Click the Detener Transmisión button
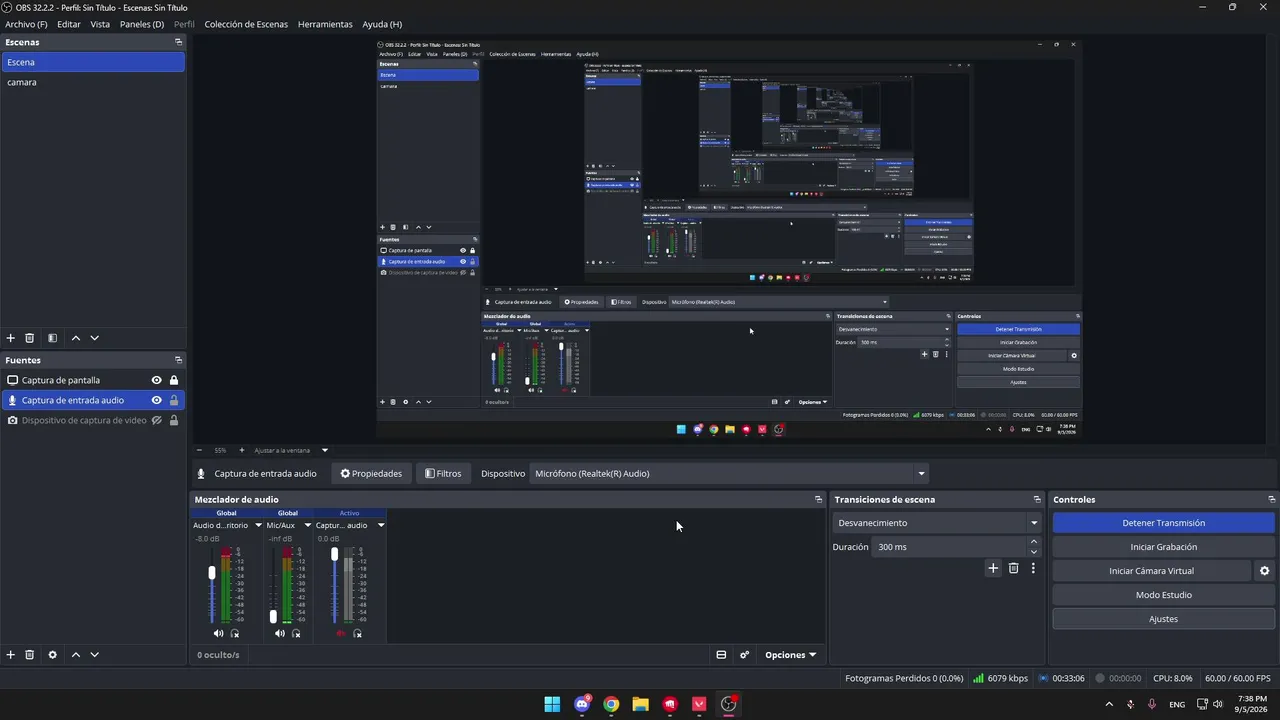 (x=1163, y=523)
